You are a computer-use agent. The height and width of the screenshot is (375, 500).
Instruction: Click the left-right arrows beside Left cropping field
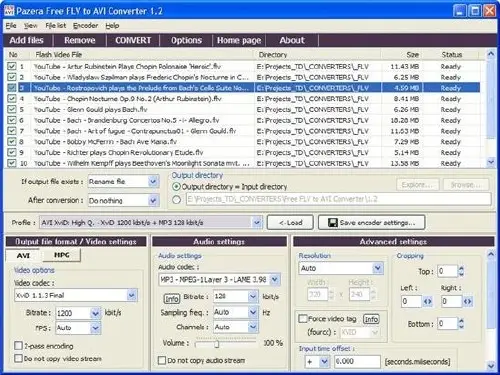point(428,302)
